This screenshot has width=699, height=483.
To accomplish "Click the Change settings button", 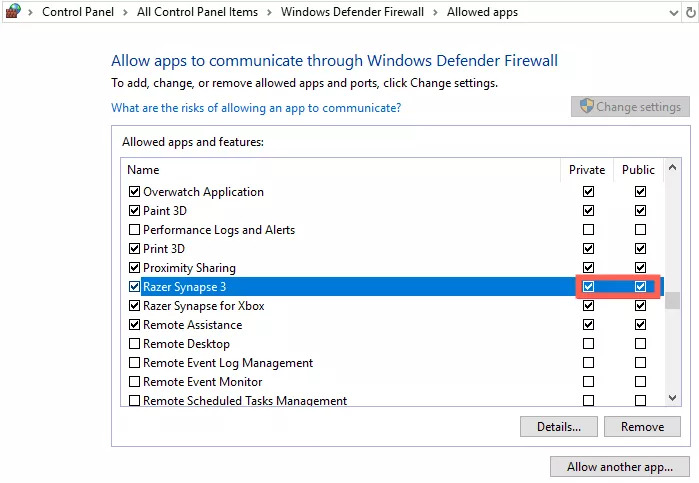I will [630, 107].
